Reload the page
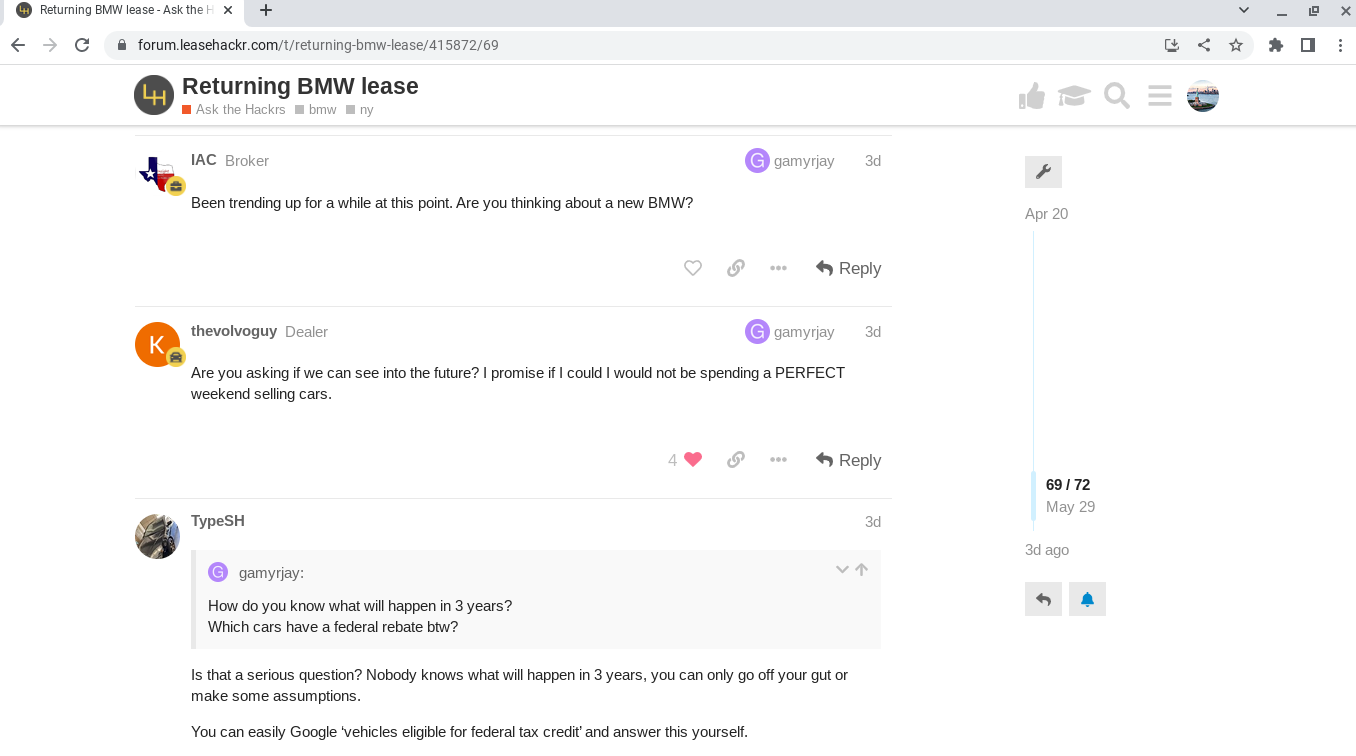The height and width of the screenshot is (756, 1356). pyautogui.click(x=83, y=45)
